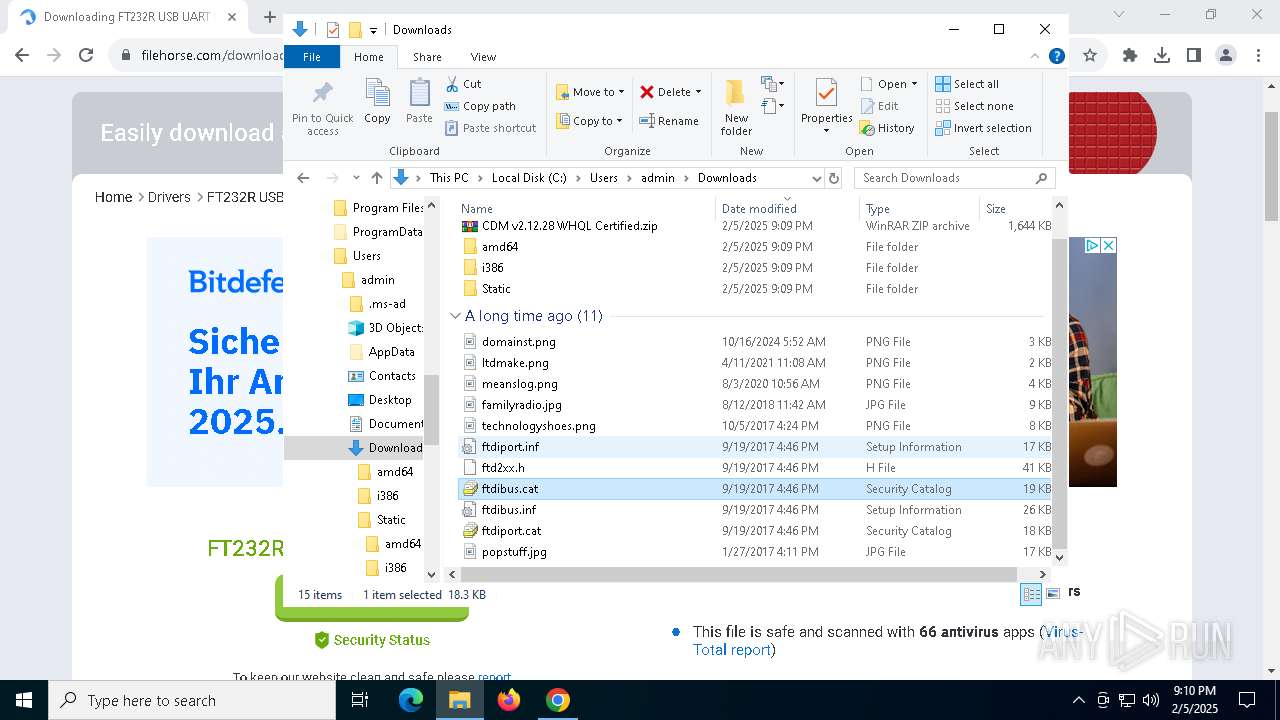
Task: Click Local Disk (C:) breadcrumb
Action: (x=529, y=178)
